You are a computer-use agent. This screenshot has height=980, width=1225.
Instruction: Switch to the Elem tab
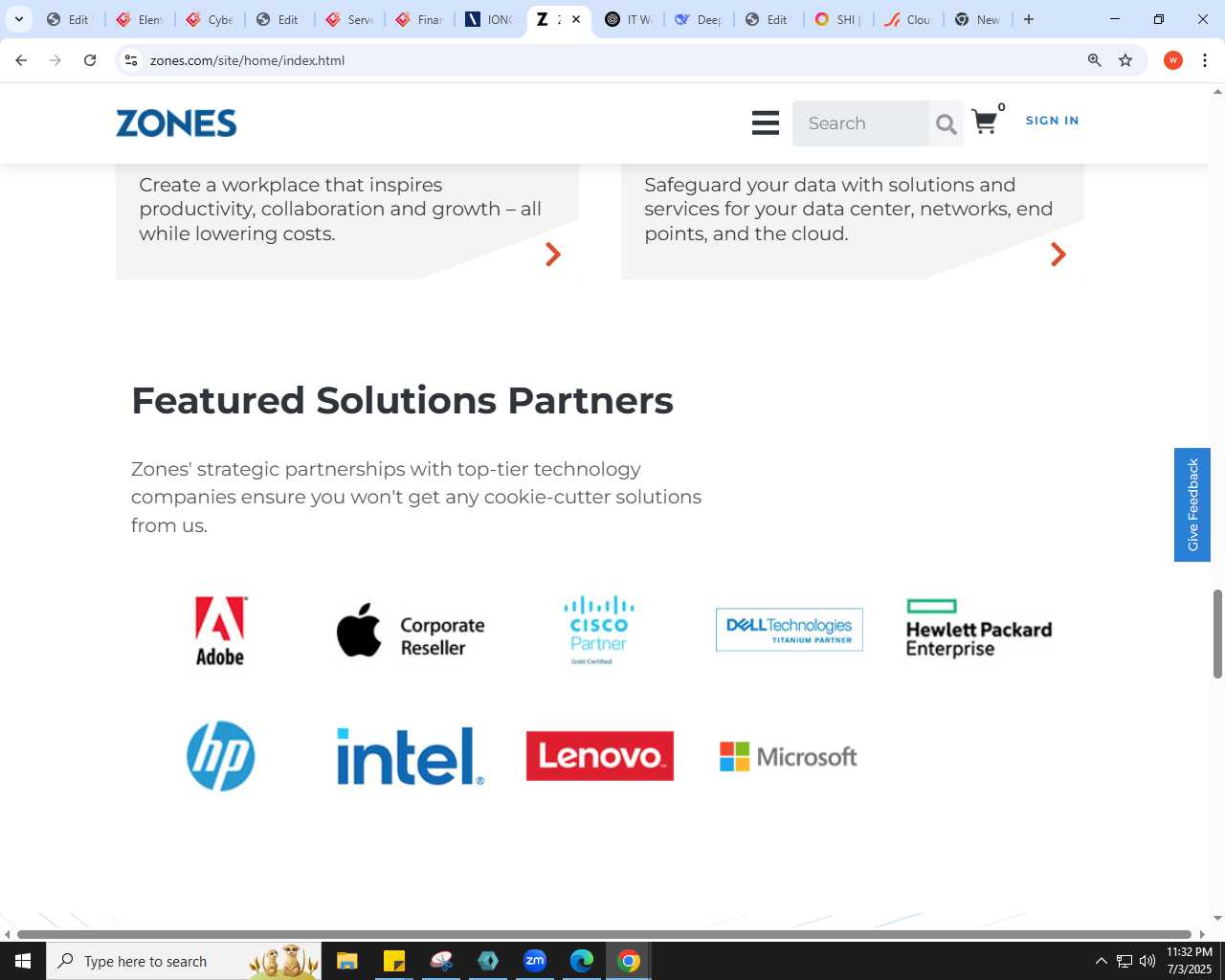click(140, 19)
